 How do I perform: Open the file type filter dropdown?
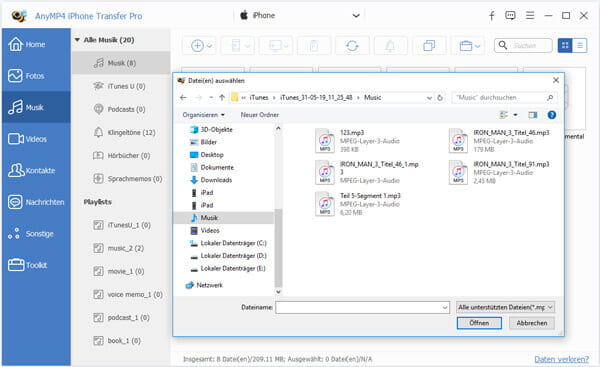[x=505, y=307]
